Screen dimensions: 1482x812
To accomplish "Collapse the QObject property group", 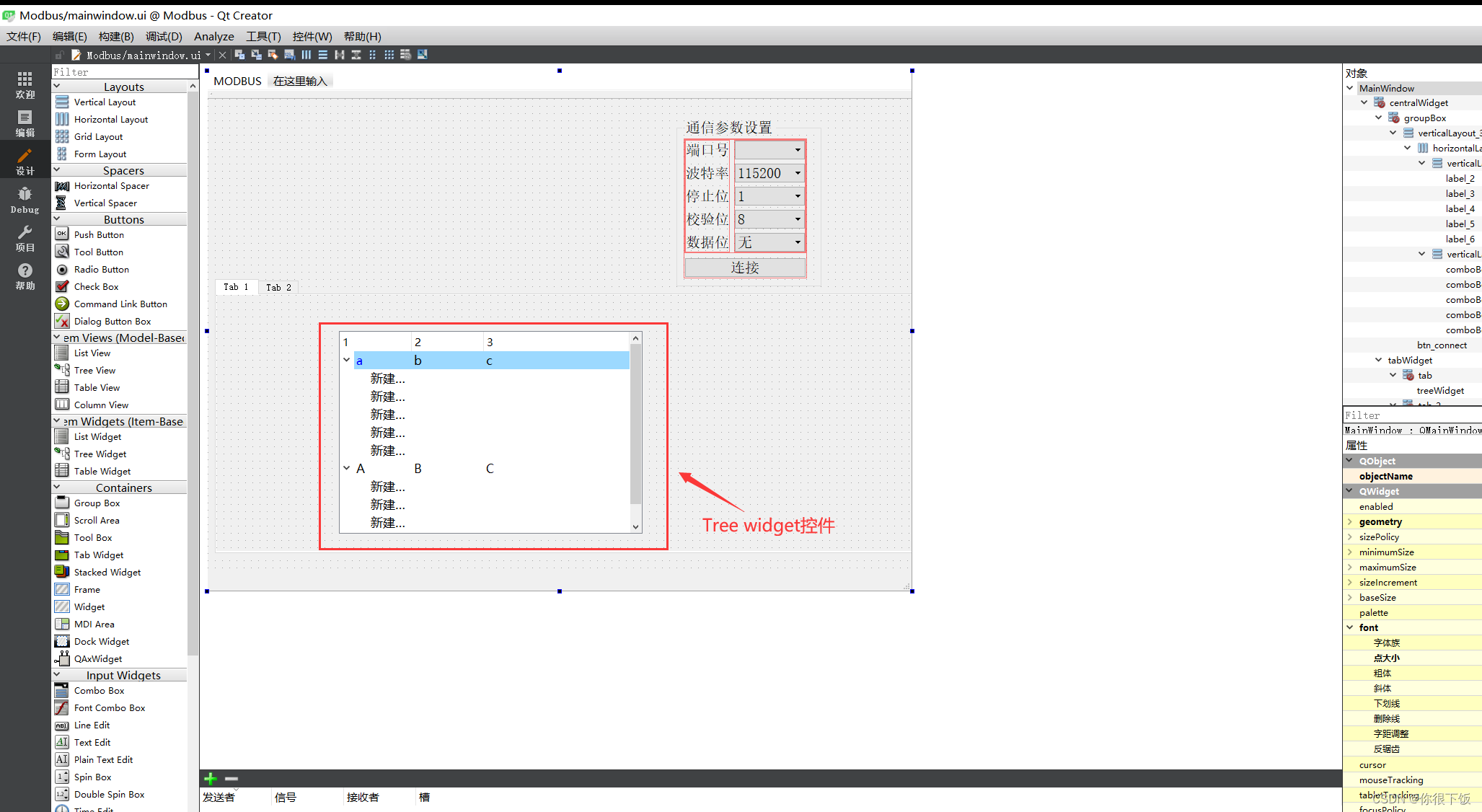I will coord(1349,461).
